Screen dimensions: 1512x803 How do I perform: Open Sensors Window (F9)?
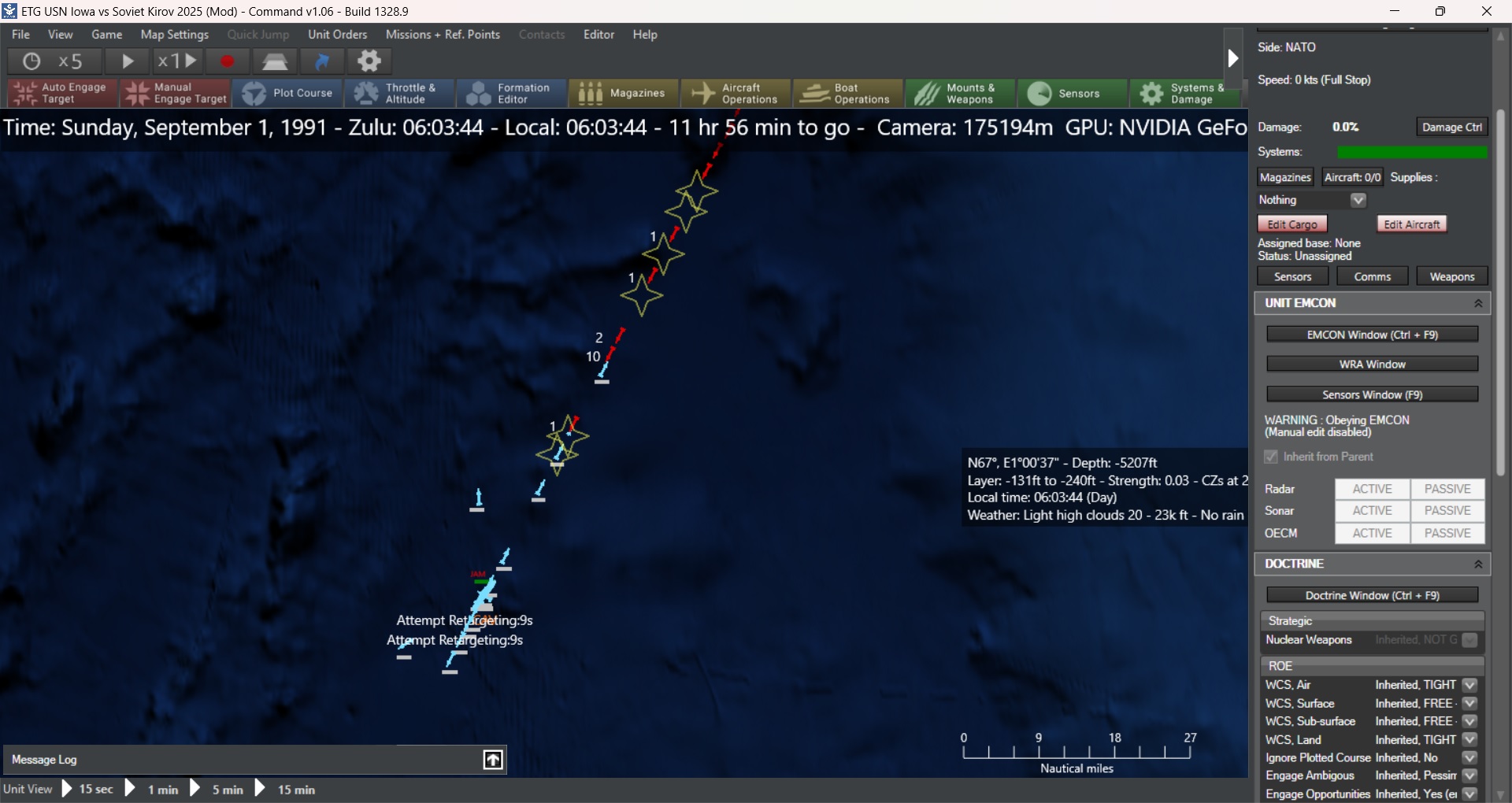pos(1373,394)
